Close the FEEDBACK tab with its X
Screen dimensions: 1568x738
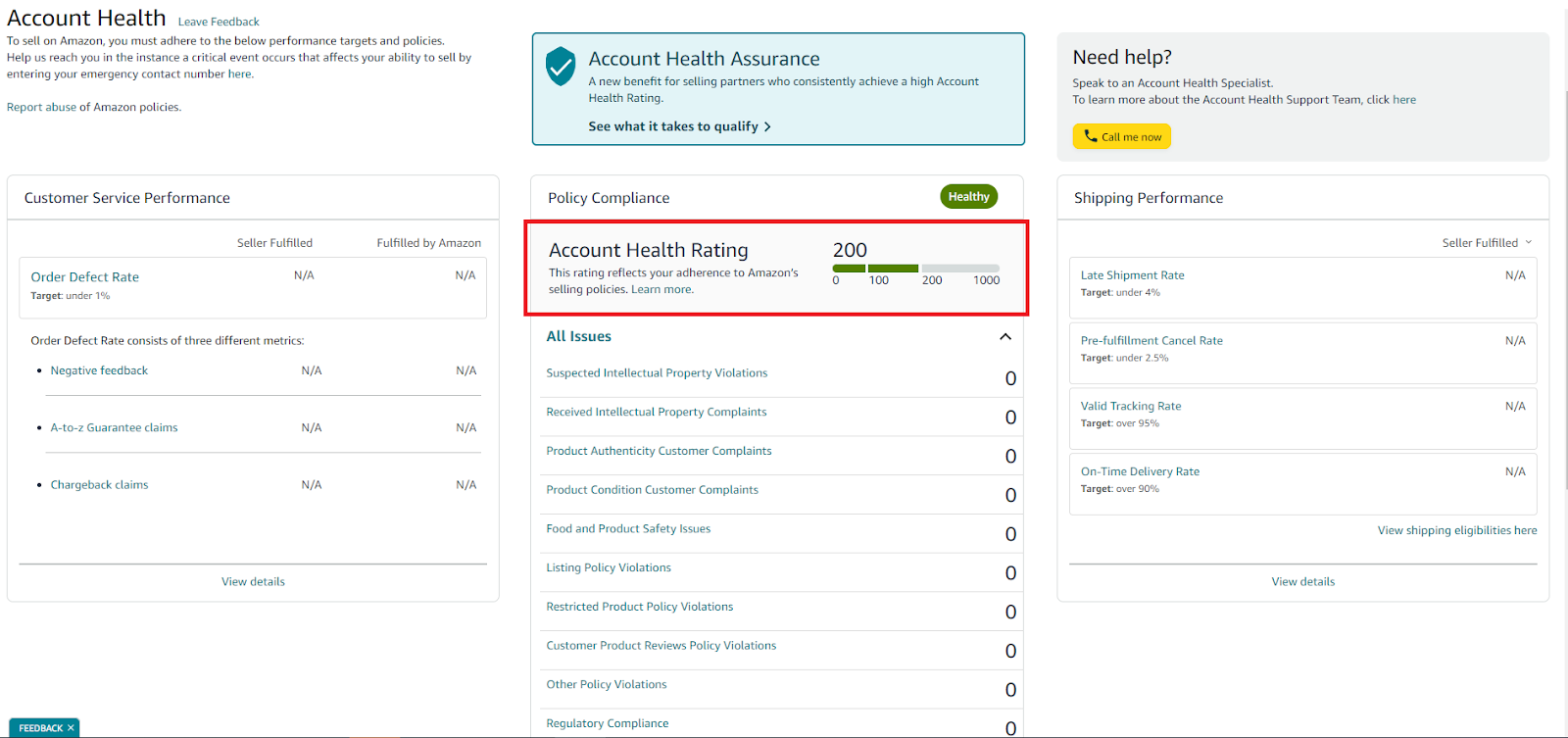pos(71,728)
